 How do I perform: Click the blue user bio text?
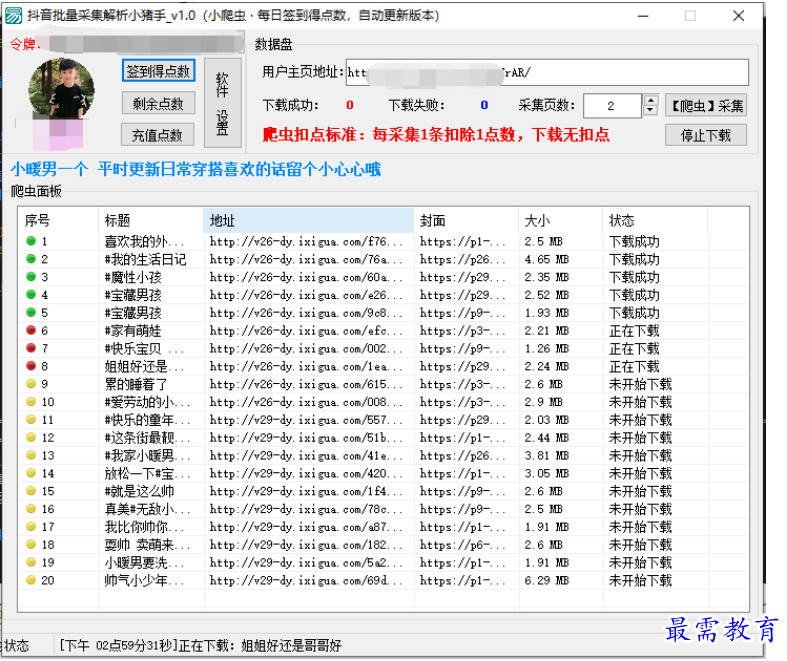point(196,169)
